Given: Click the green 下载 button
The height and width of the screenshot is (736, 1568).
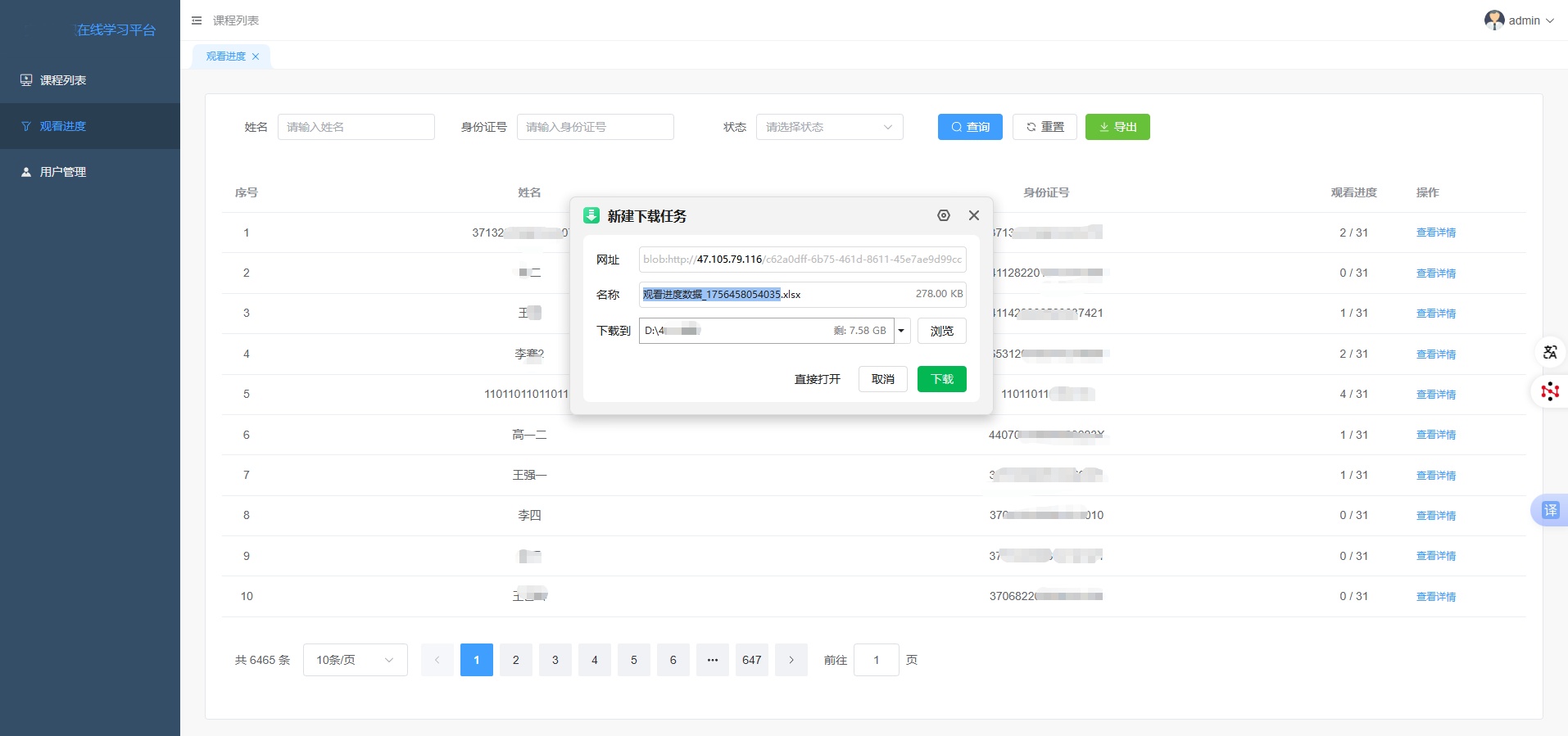Looking at the screenshot, I should click(x=941, y=379).
